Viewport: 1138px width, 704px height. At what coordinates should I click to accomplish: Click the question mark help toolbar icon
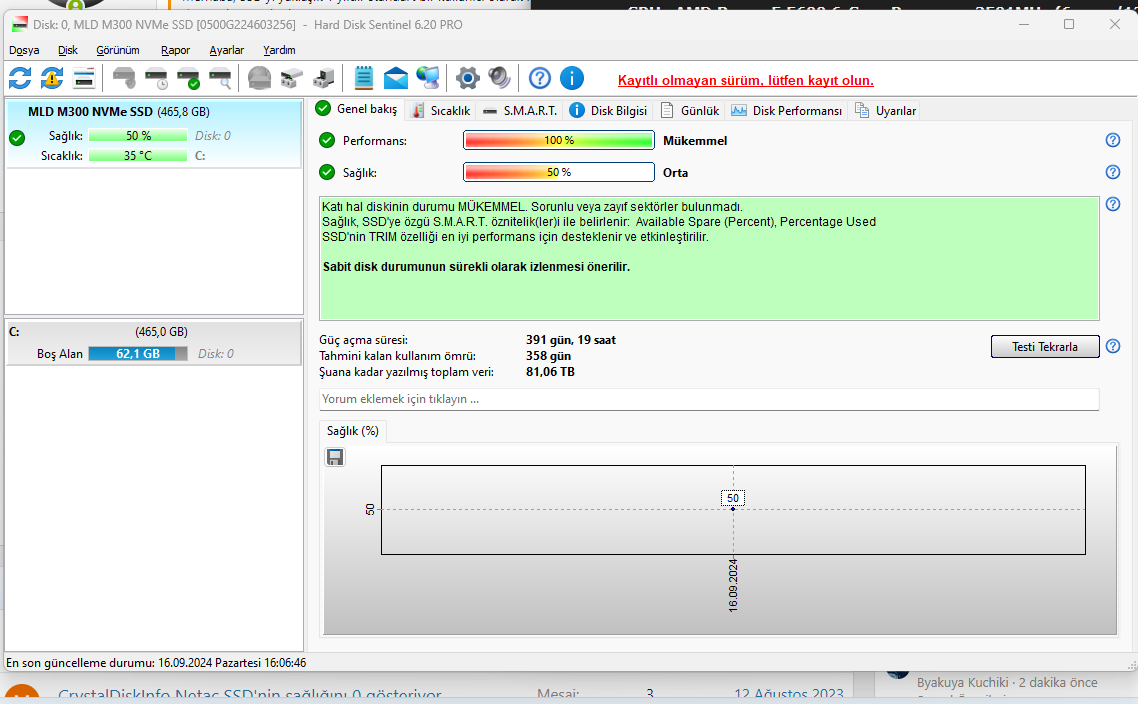[x=540, y=78]
